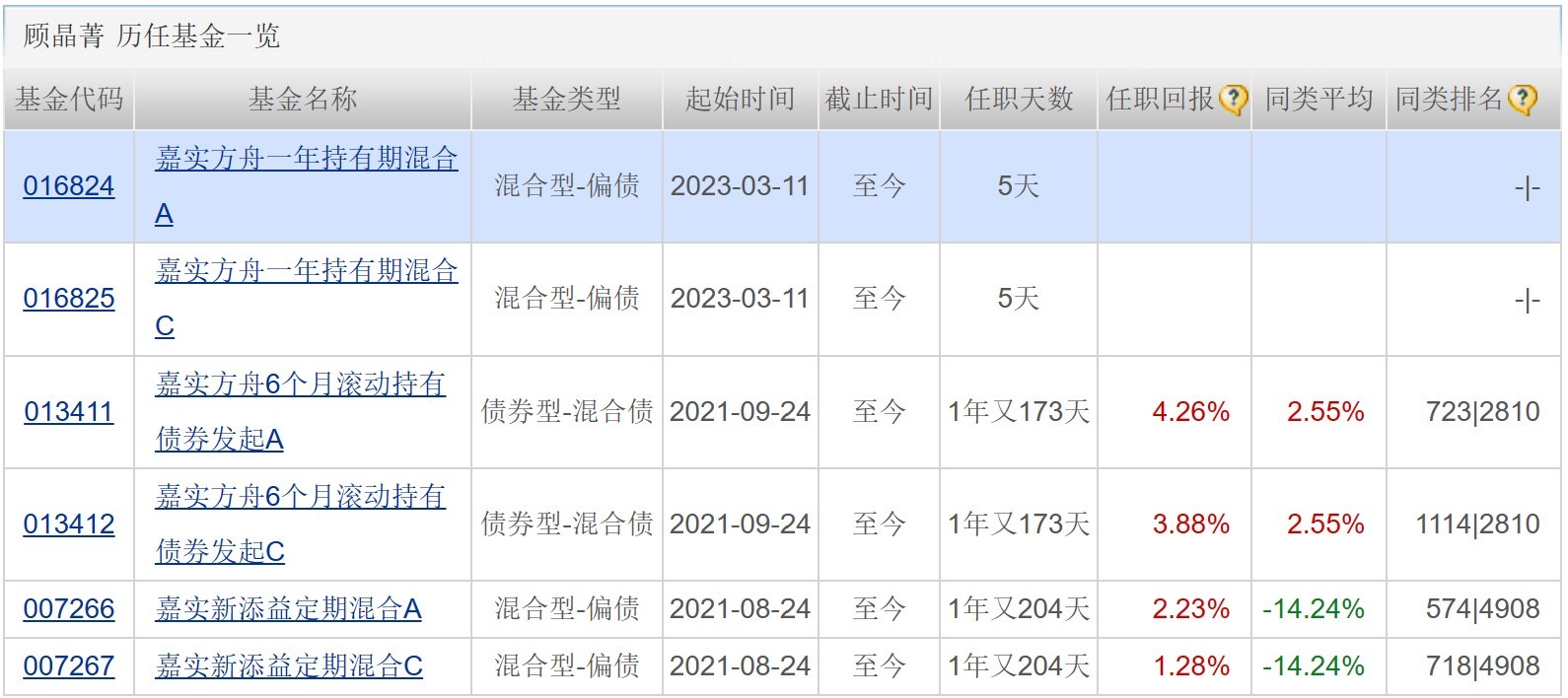Select 4.26% return value for 013411
This screenshot has height=698, width=1568.
coord(1191,412)
